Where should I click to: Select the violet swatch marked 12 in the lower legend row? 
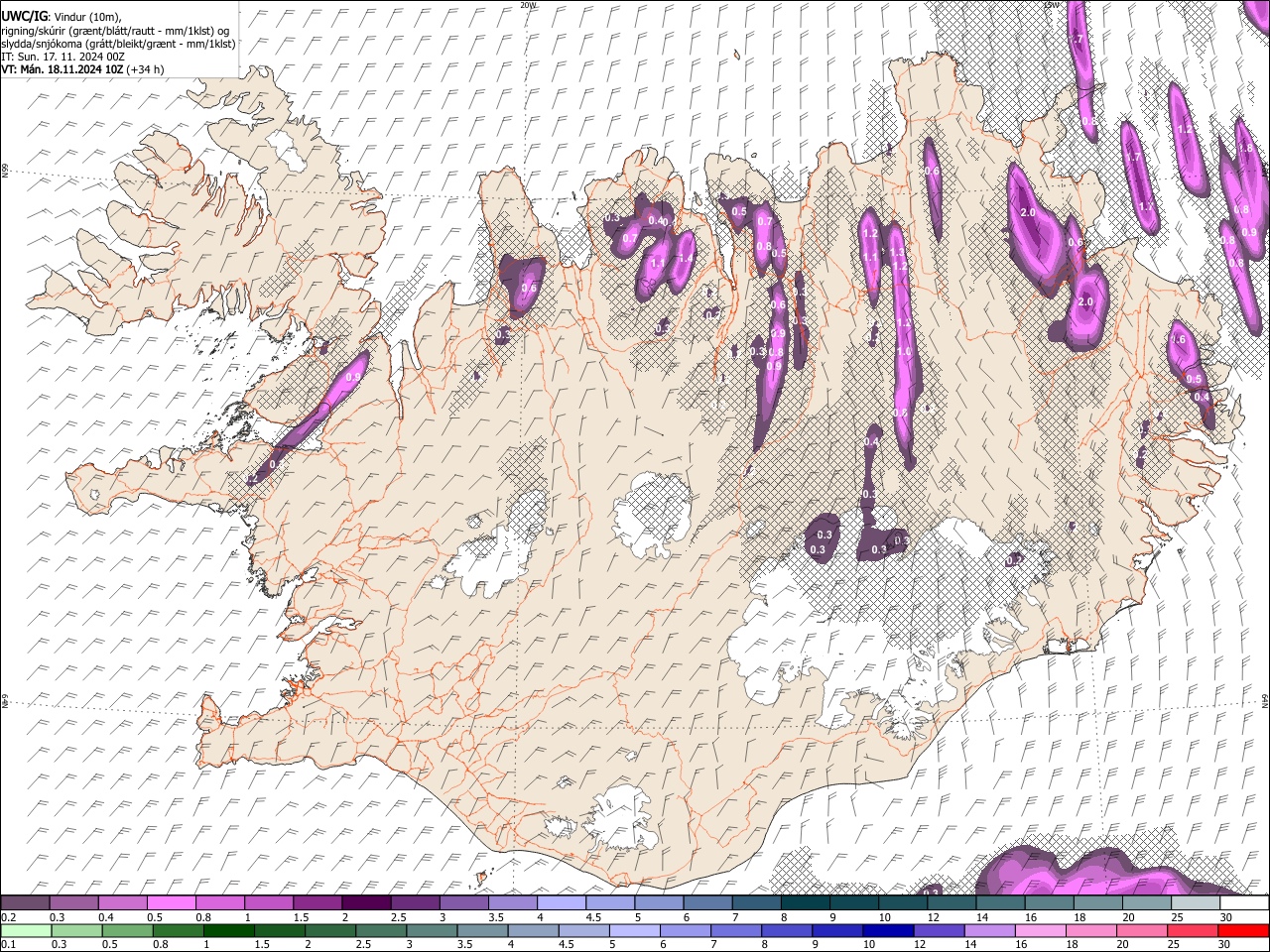click(940, 930)
